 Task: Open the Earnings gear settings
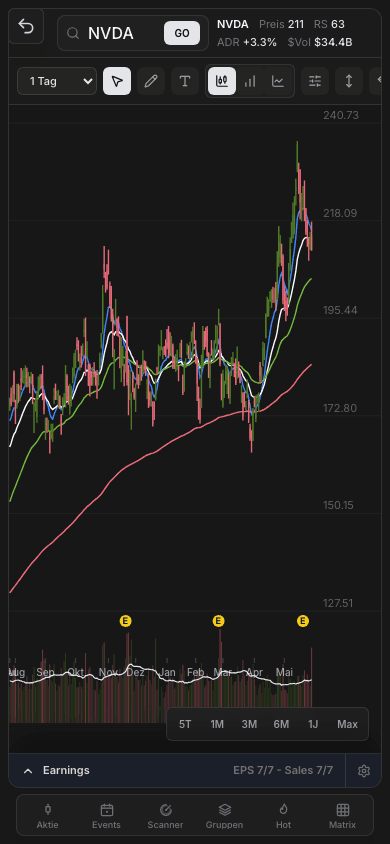[364, 771]
